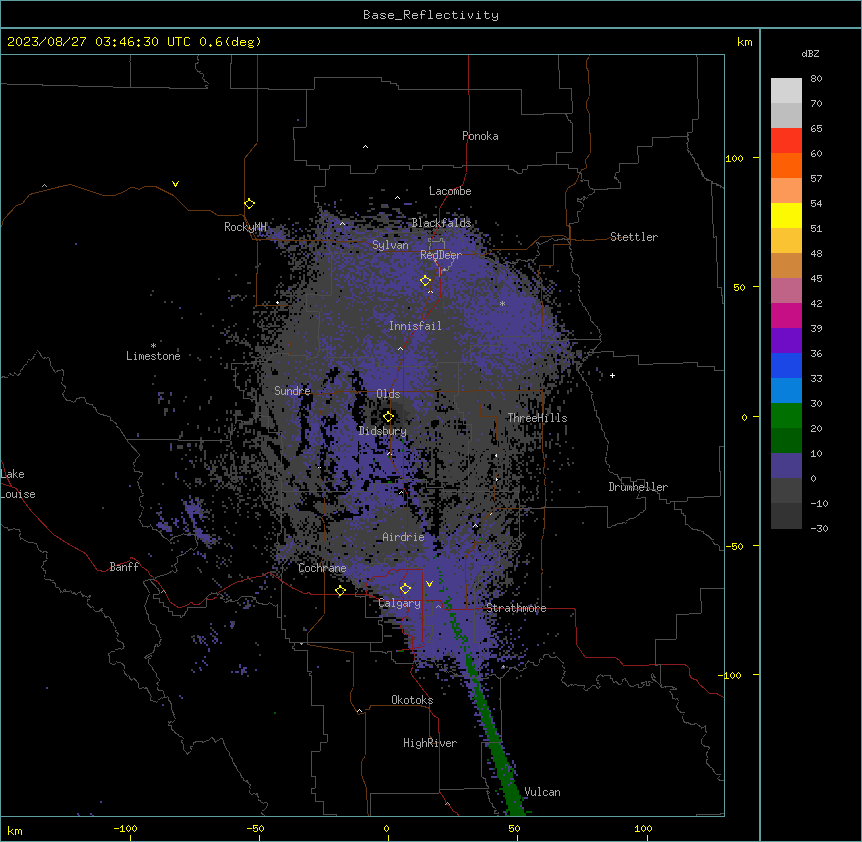This screenshot has width=862, height=842.
Task: Click the Sylvan city label
Action: tap(390, 245)
